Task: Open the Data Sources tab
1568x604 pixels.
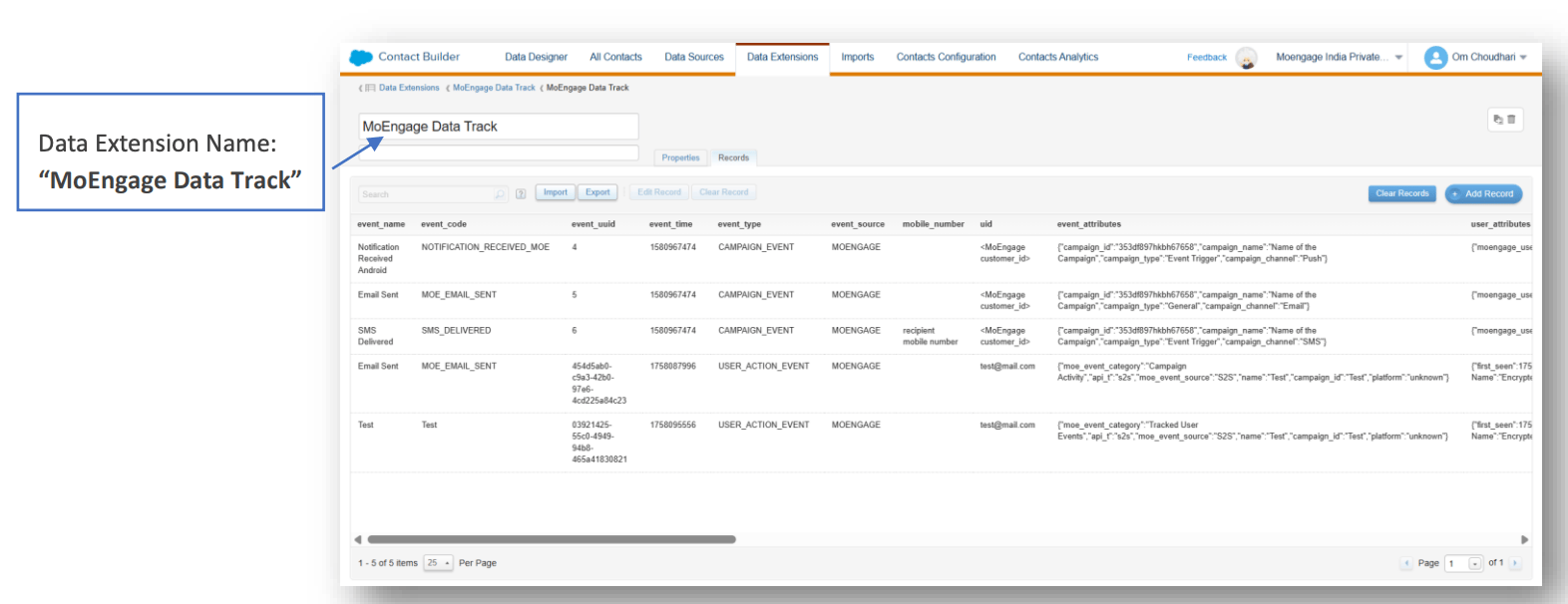Action: coord(694,58)
